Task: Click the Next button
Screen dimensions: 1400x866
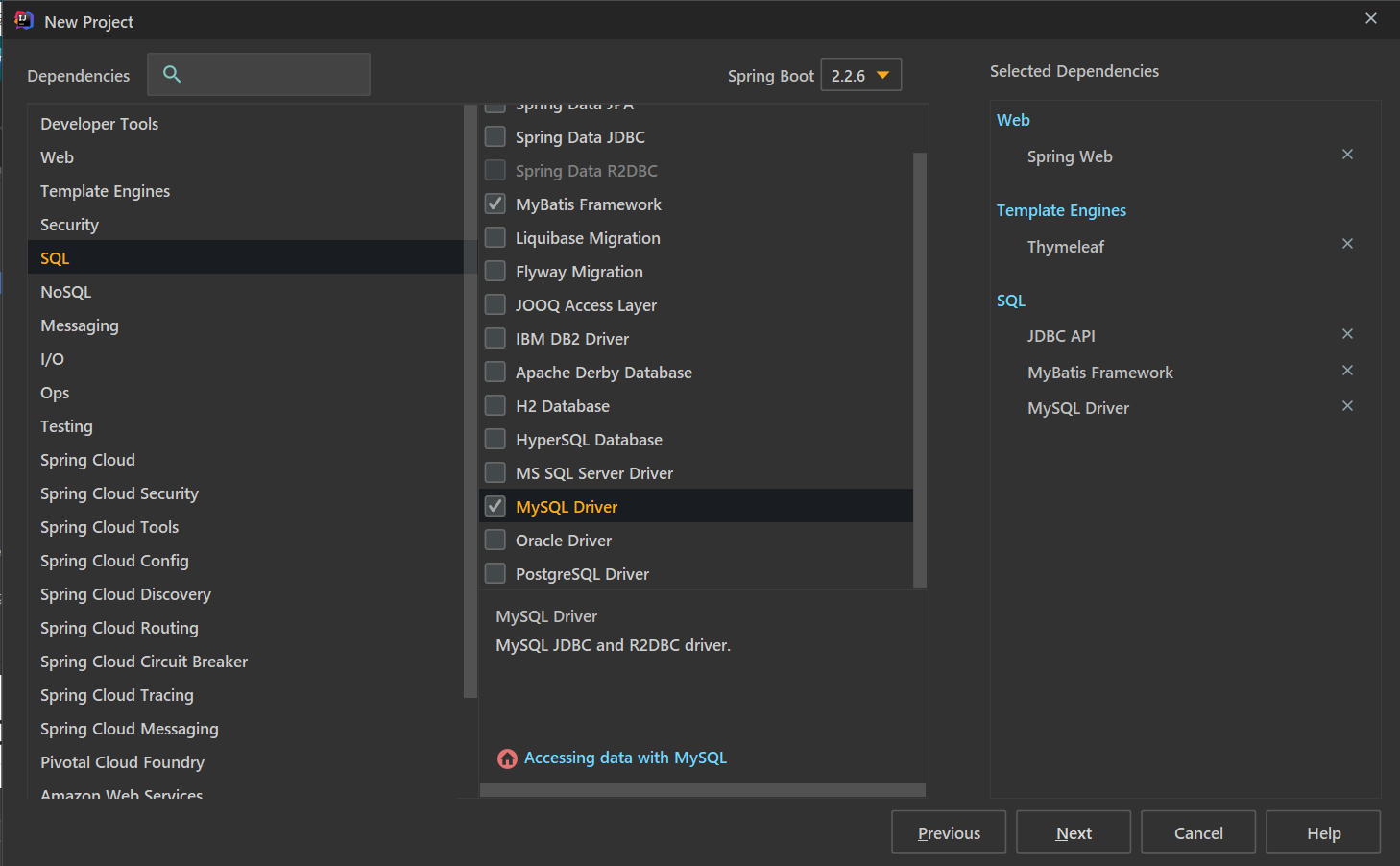Action: (1073, 832)
